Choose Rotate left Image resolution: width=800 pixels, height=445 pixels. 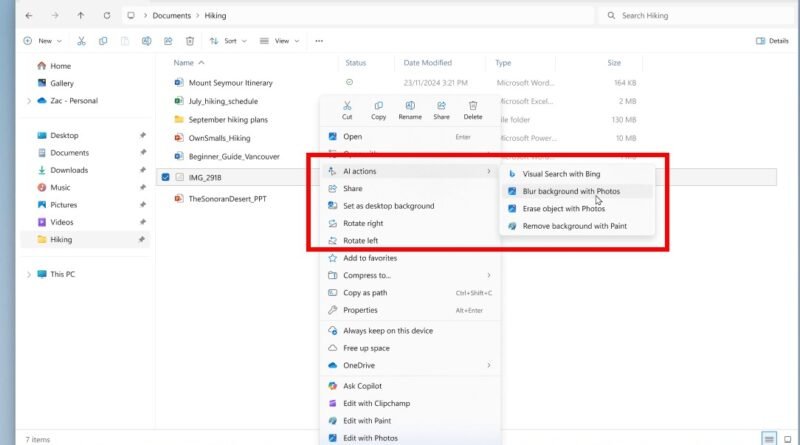pos(410,240)
